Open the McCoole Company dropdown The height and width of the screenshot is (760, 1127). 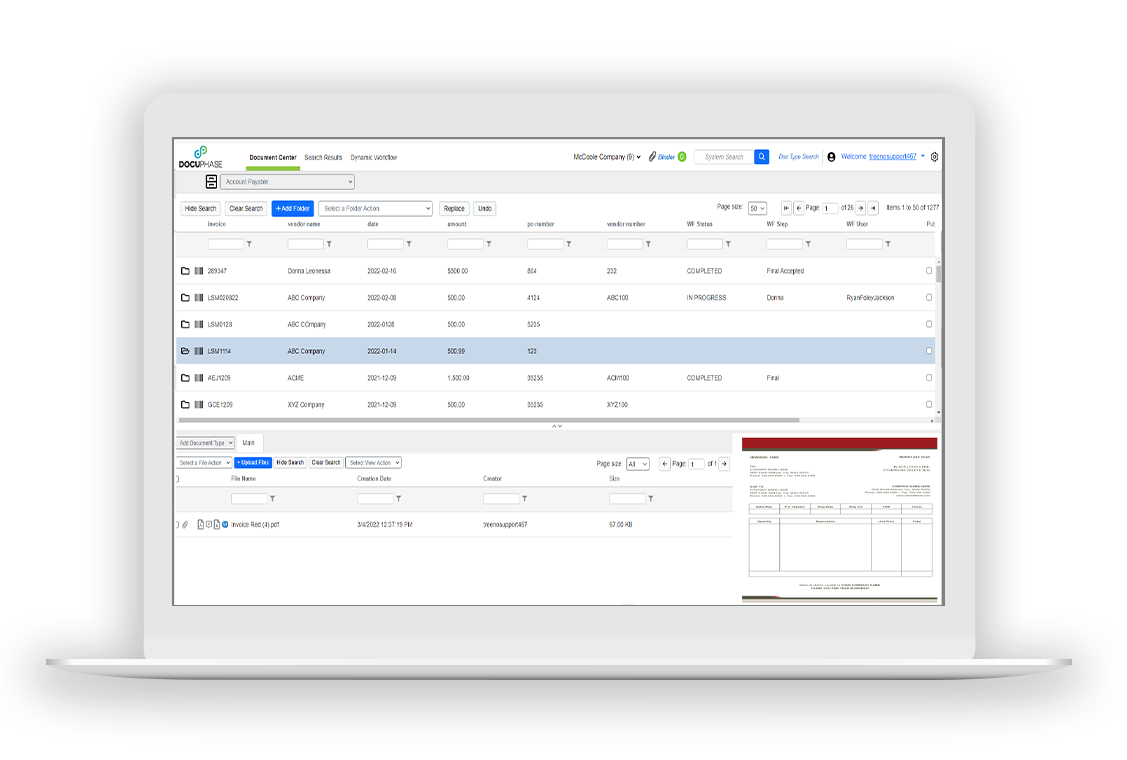(x=607, y=157)
